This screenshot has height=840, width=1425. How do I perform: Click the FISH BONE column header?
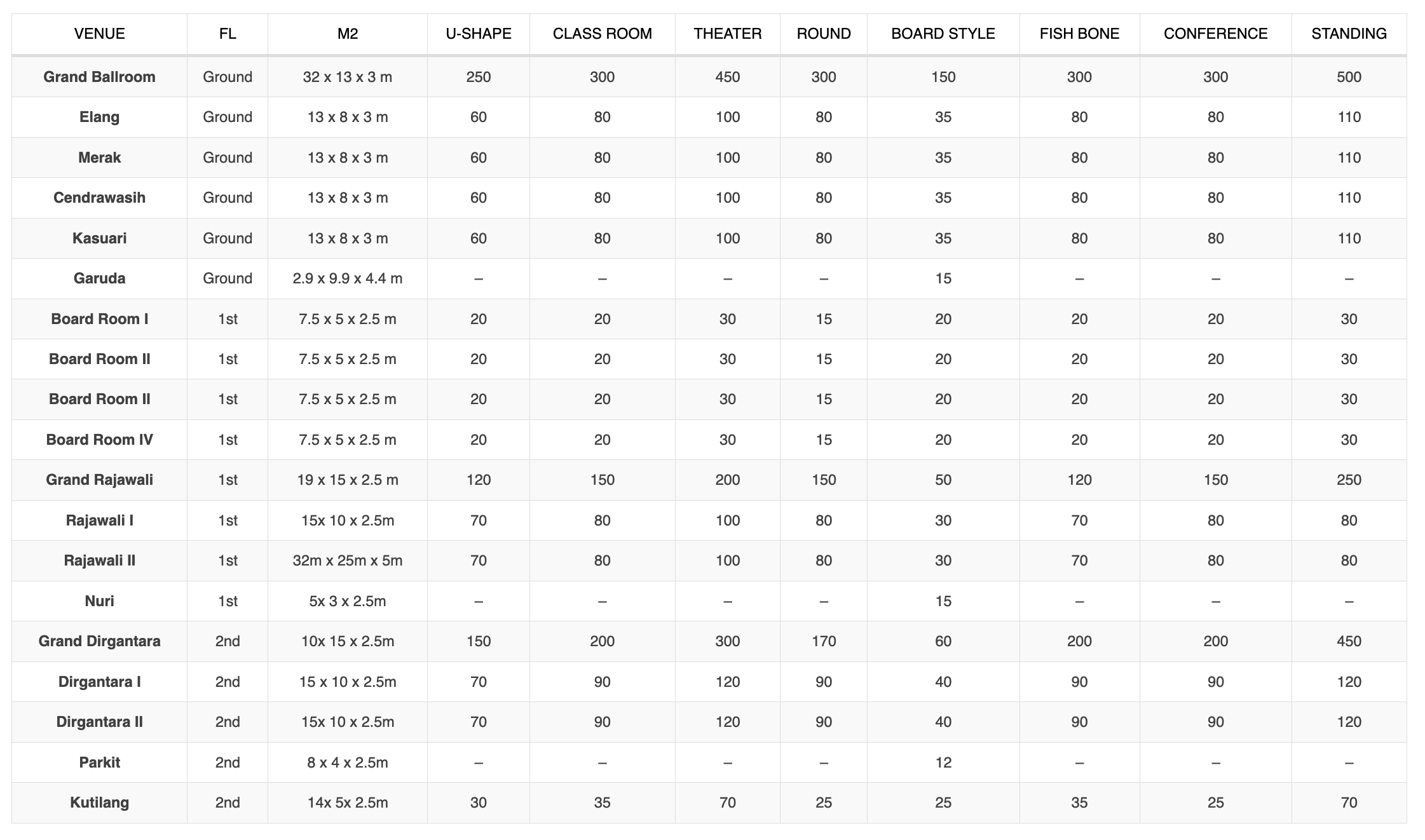pos(1079,34)
